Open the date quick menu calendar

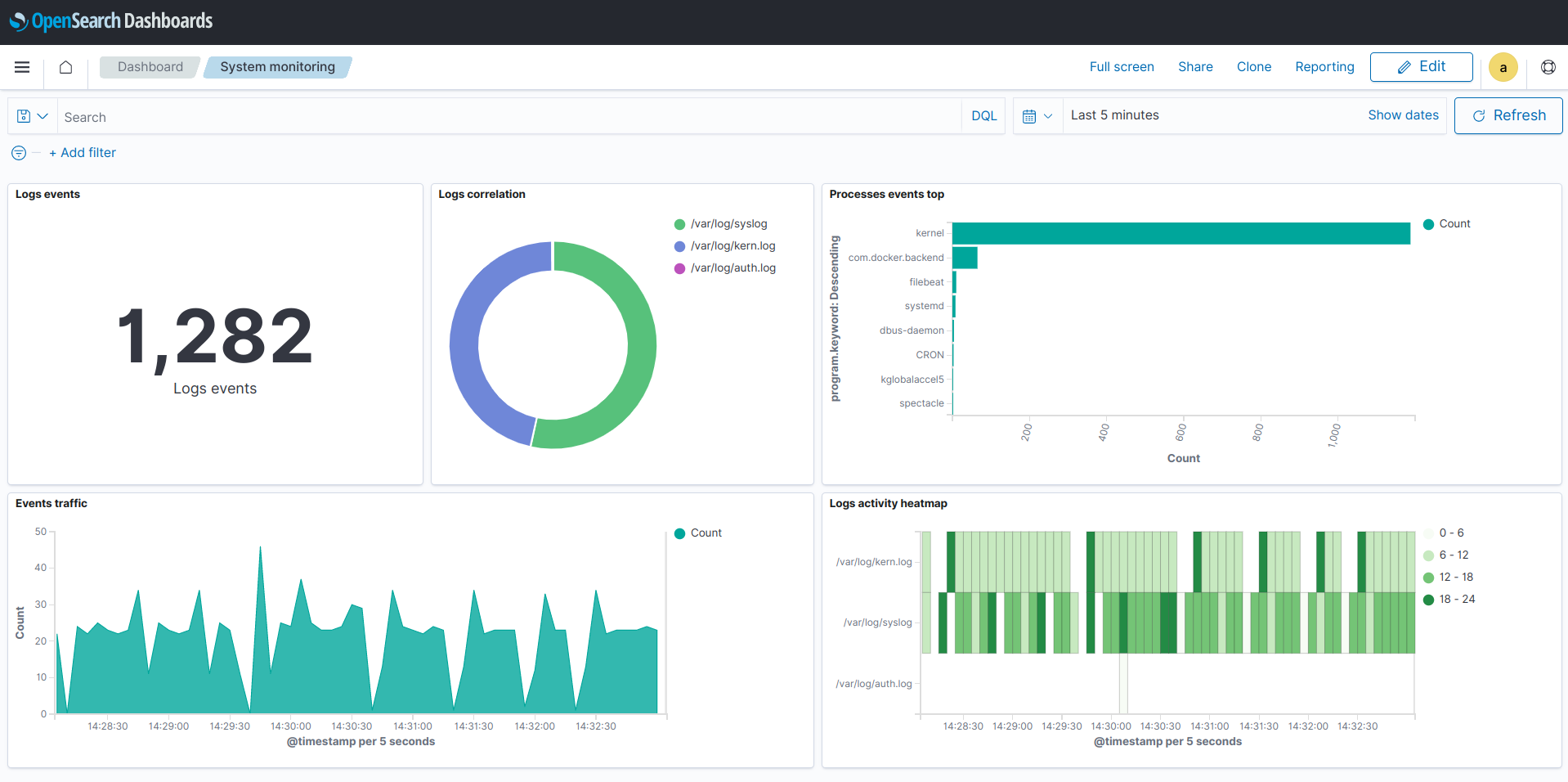(1037, 116)
